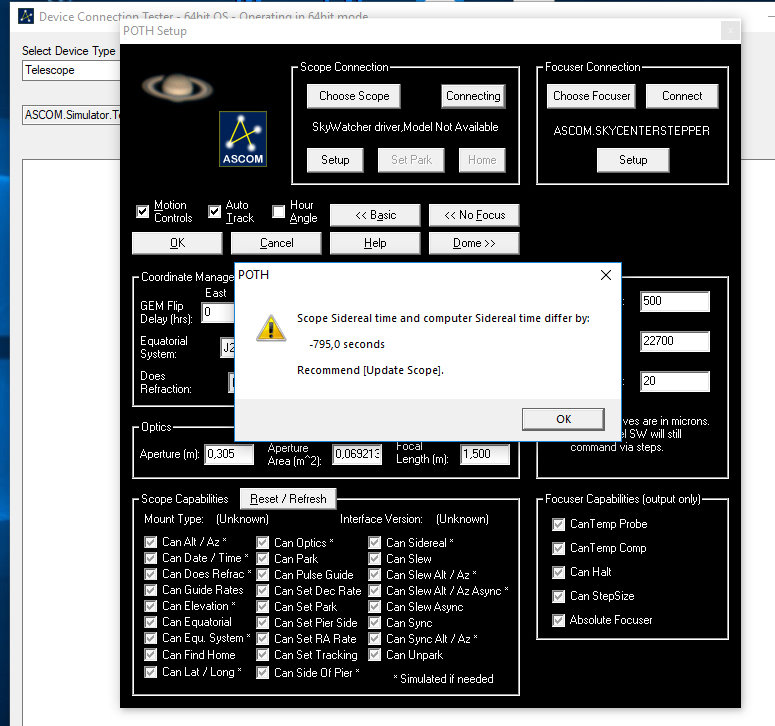
Task: Toggle Can Alt / Az checkbox
Action: (151, 542)
